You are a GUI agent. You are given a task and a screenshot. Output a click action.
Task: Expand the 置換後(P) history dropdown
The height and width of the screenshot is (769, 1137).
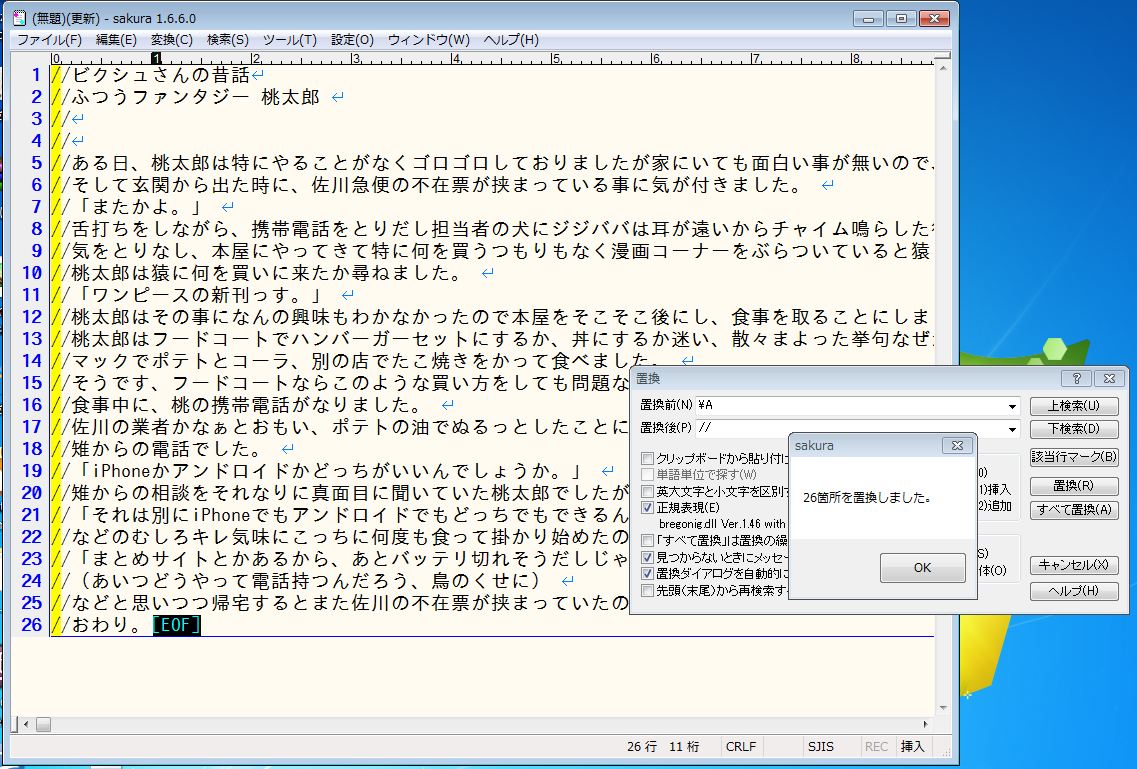(x=1012, y=429)
